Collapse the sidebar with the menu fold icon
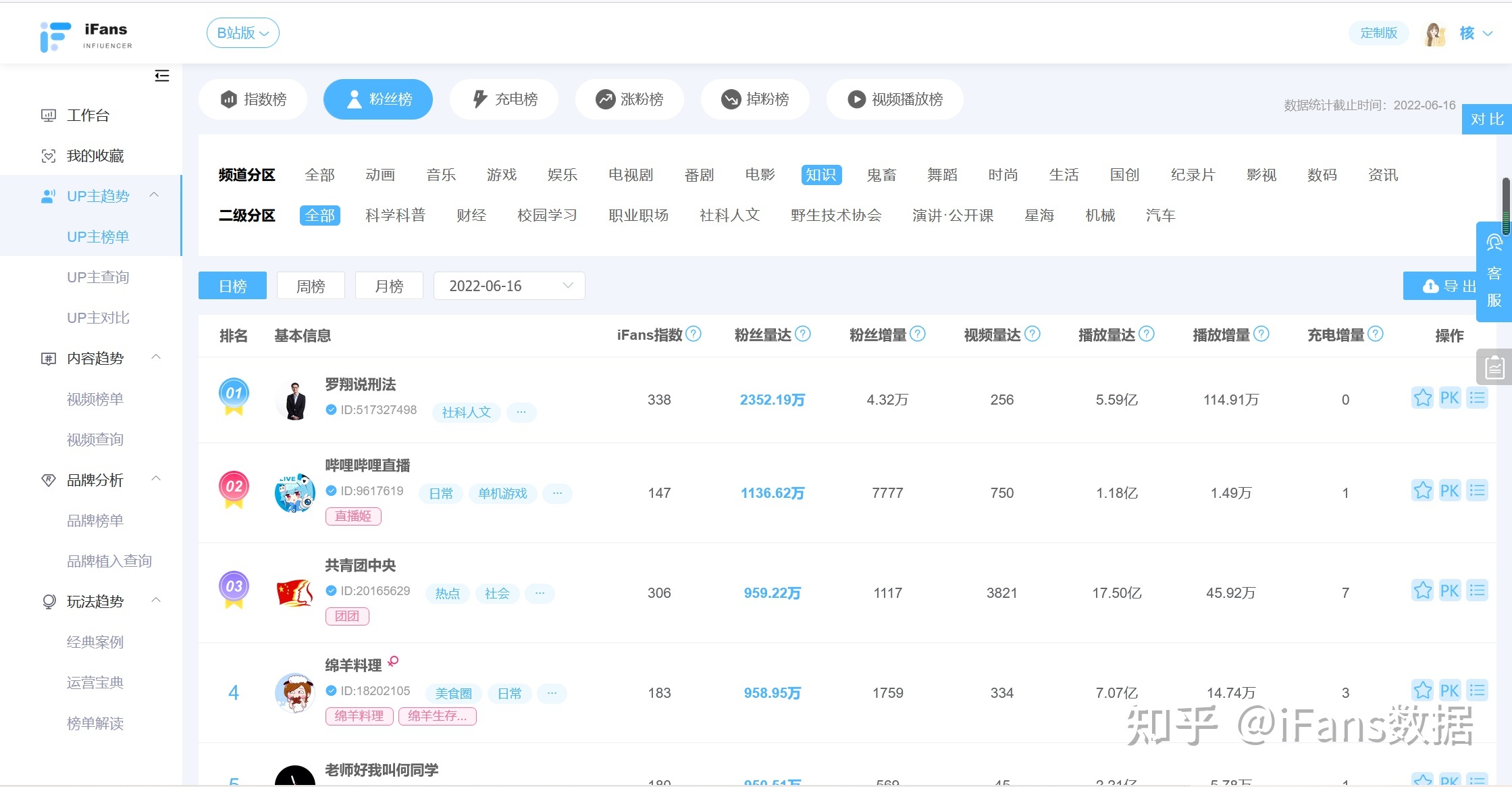Viewport: 1512px width, 787px height. pyautogui.click(x=161, y=76)
